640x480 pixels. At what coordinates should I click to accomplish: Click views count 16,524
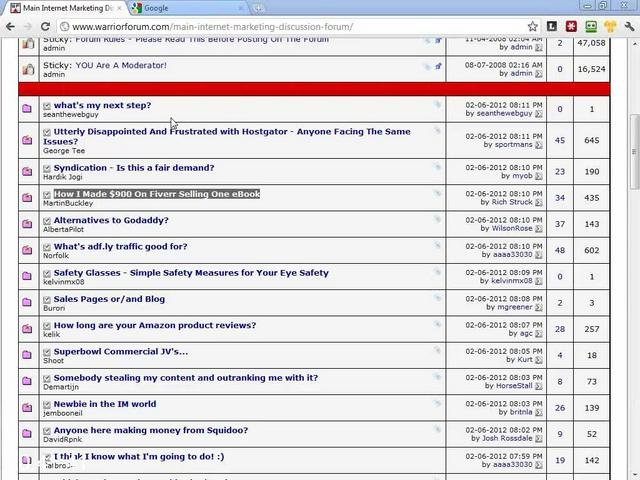591,69
